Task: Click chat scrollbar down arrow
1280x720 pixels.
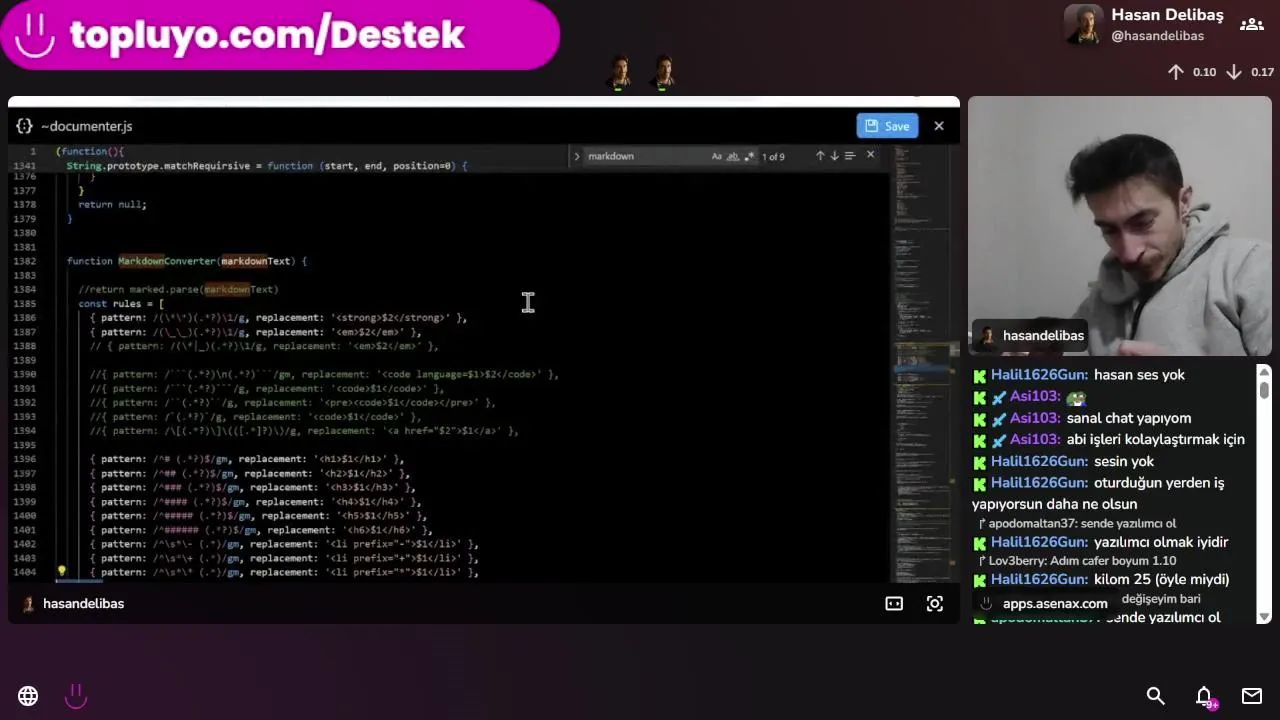Action: (1264, 616)
